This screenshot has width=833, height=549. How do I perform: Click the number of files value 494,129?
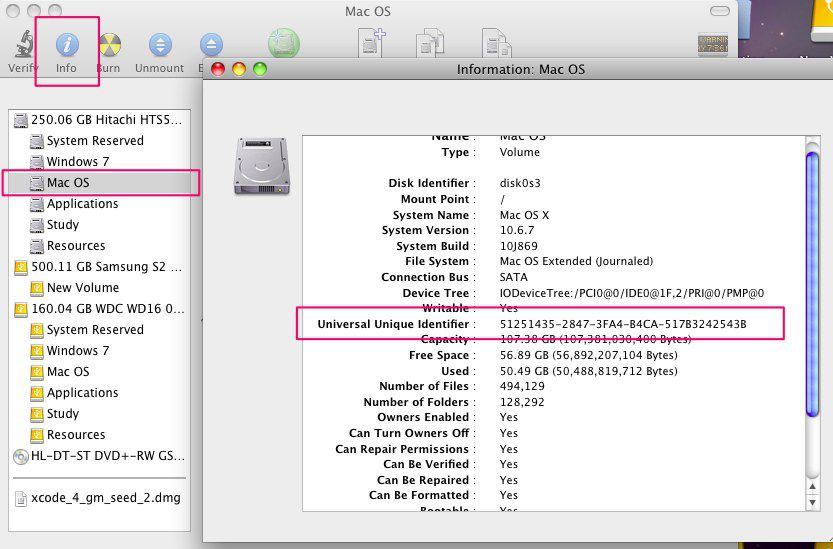click(x=522, y=386)
